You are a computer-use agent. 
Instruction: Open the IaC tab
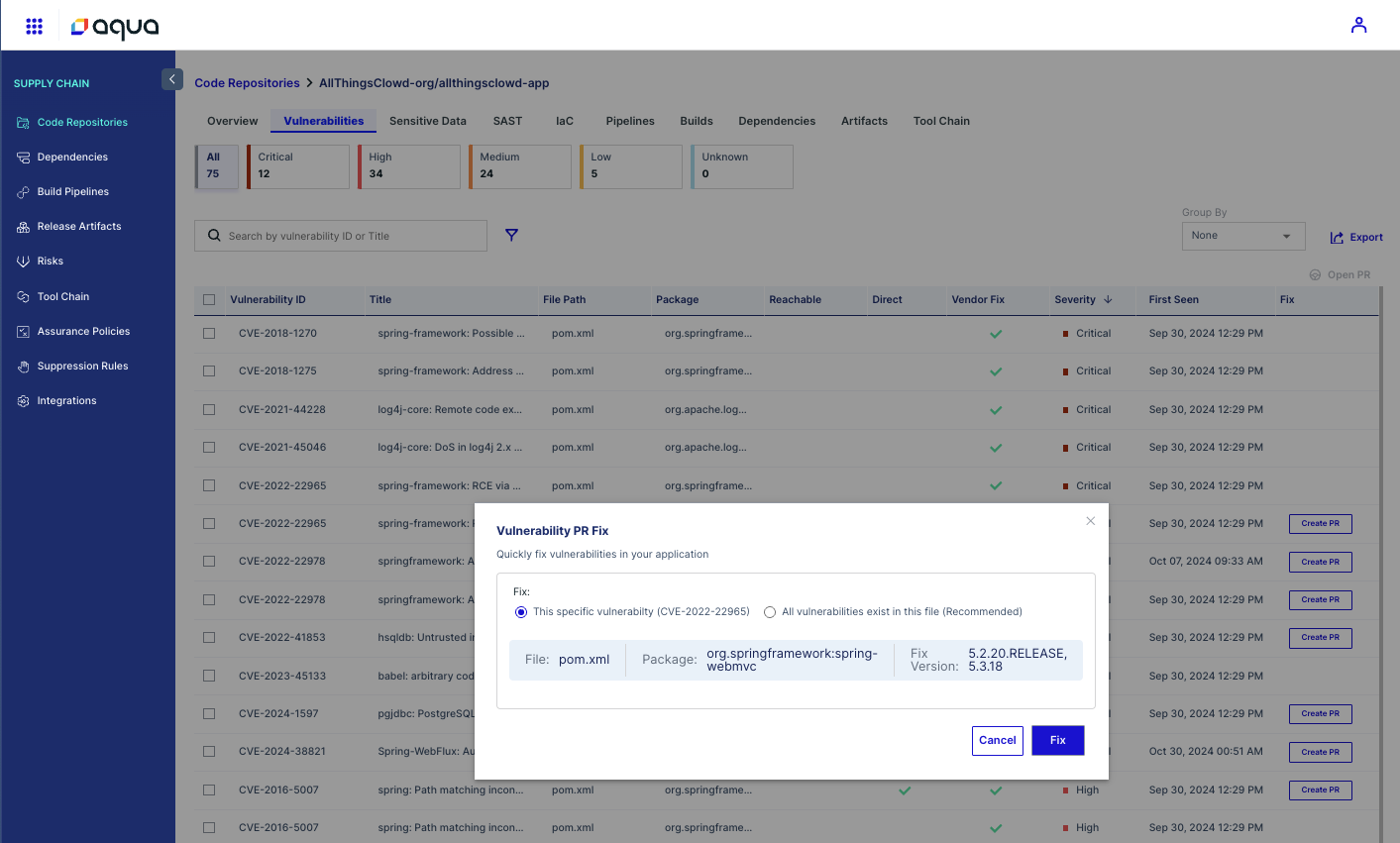point(565,121)
